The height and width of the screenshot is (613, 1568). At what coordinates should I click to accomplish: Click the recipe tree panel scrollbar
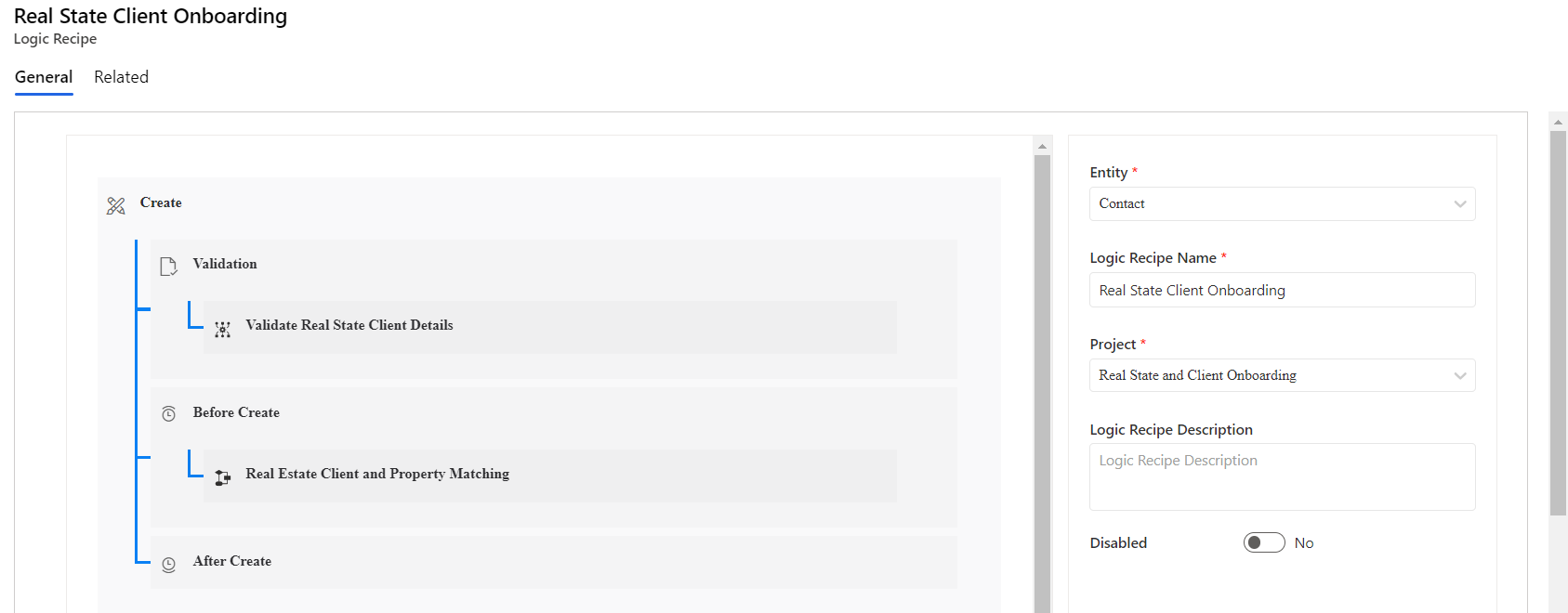tap(1042, 372)
